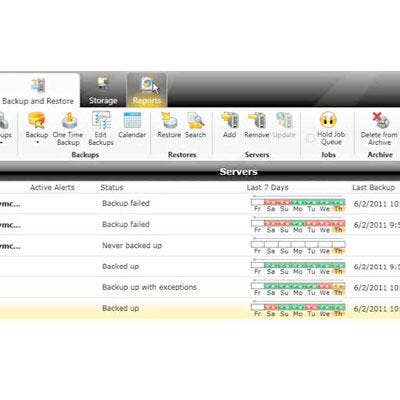The width and height of the screenshot is (400, 400).
Task: Click the Restore icon
Action: click(169, 125)
